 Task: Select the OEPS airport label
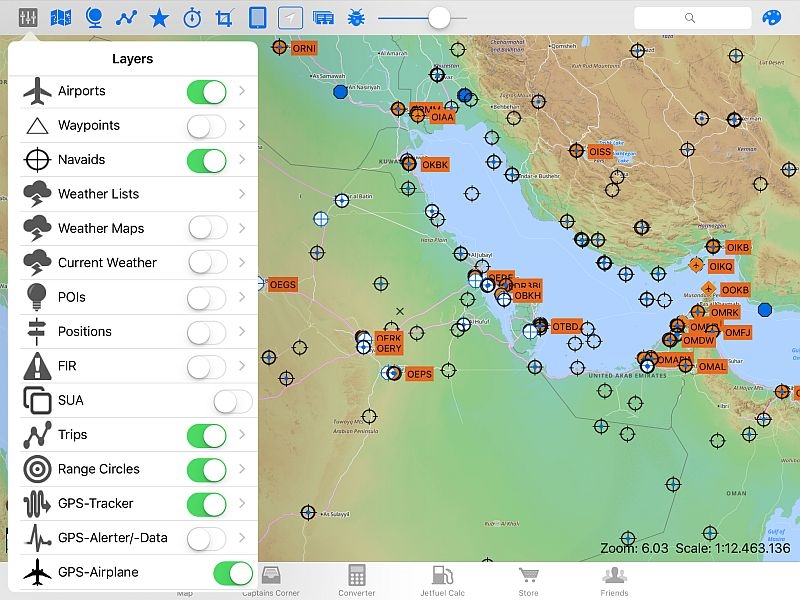click(419, 374)
